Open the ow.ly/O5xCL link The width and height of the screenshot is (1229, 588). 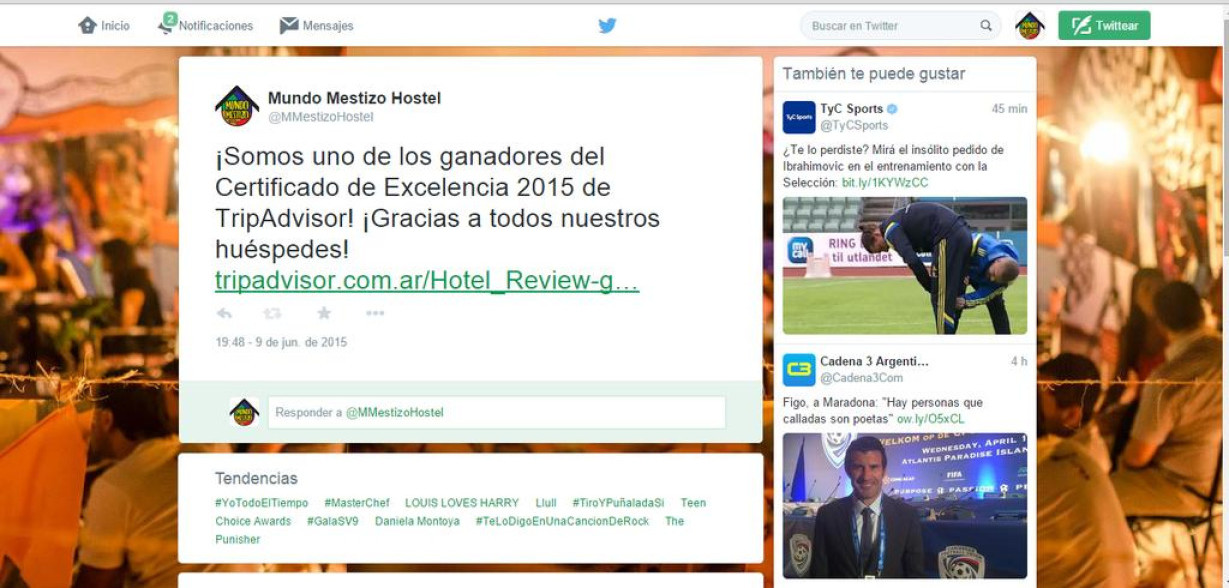[x=931, y=419]
